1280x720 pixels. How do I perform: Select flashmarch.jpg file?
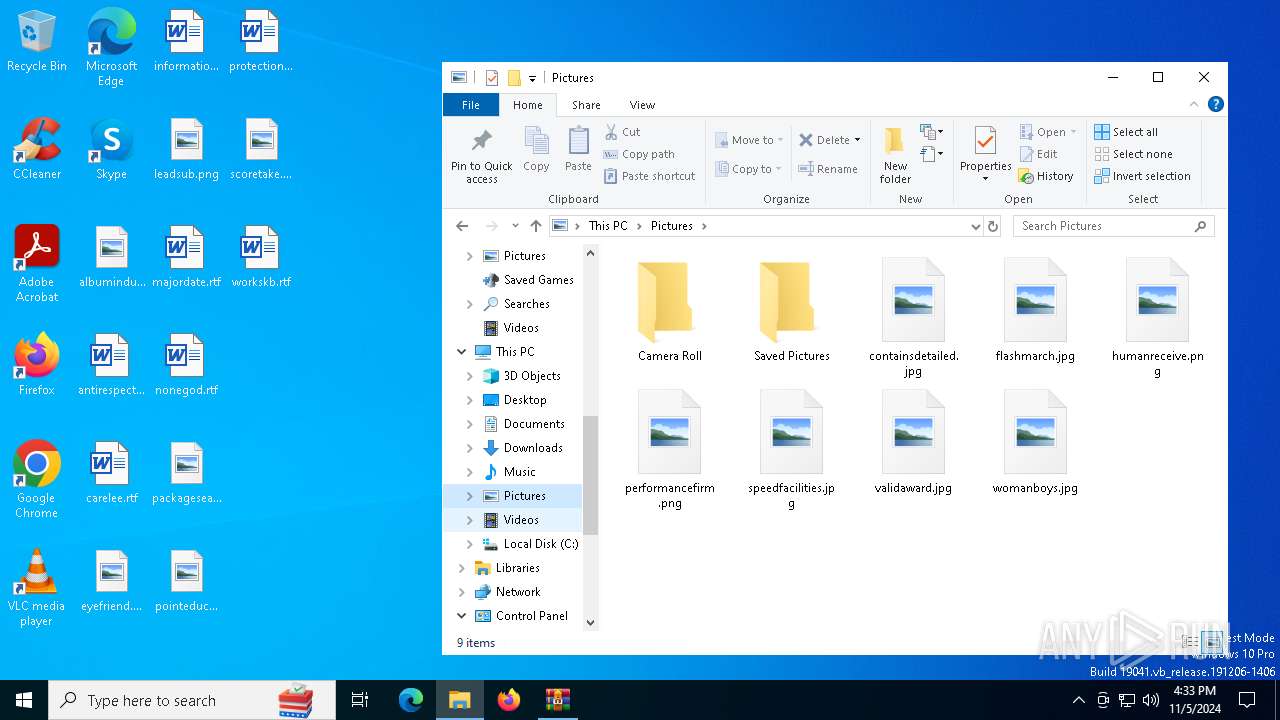(x=1035, y=310)
